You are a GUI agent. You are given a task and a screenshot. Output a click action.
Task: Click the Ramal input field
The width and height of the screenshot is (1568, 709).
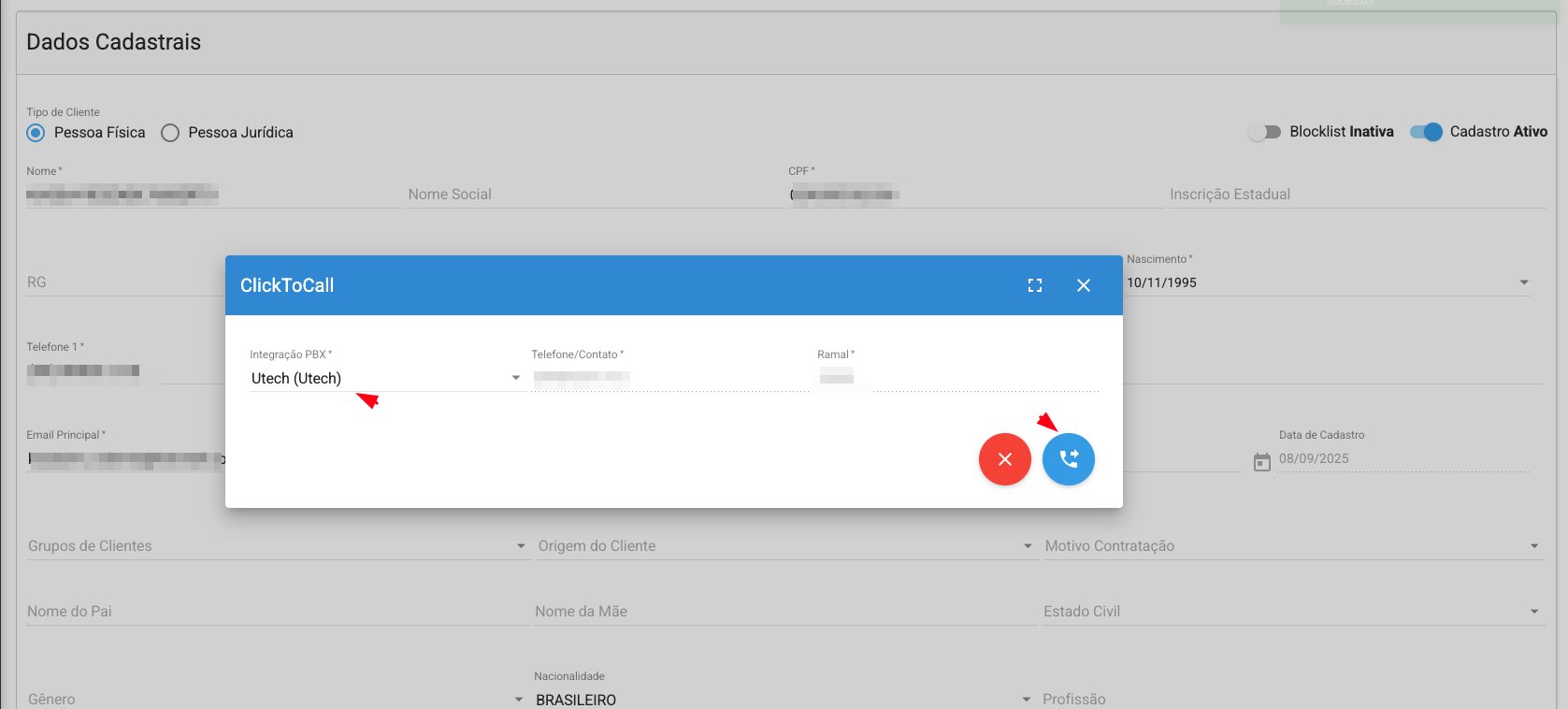tap(956, 378)
